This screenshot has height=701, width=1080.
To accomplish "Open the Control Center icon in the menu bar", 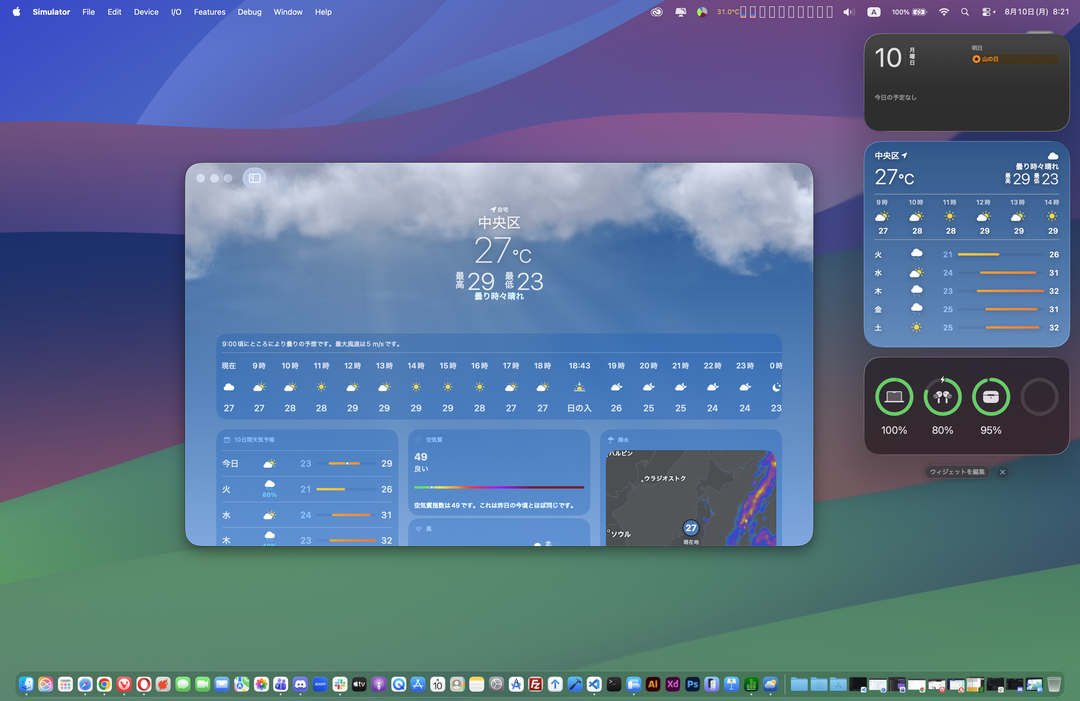I will pos(988,12).
